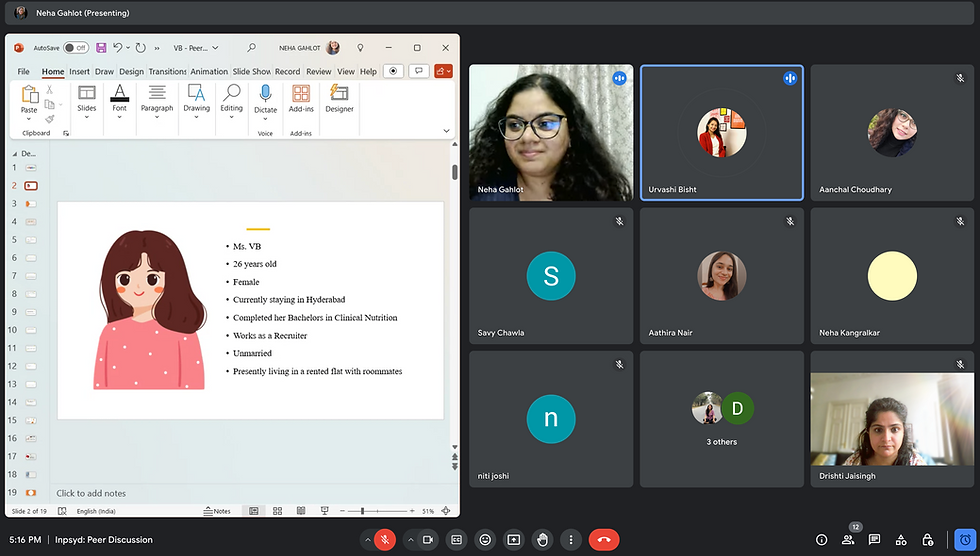Click the Cut scissors icon
Screen dimensions: 980x556
point(49,90)
